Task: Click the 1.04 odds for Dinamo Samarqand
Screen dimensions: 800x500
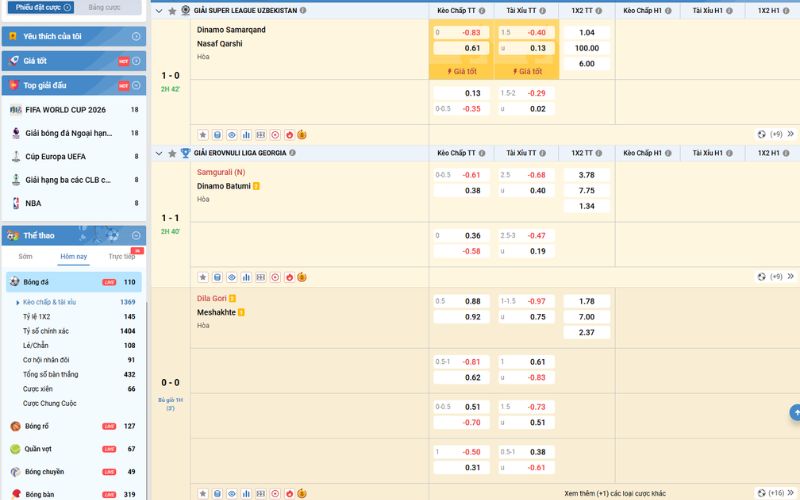Action: pyautogui.click(x=587, y=32)
